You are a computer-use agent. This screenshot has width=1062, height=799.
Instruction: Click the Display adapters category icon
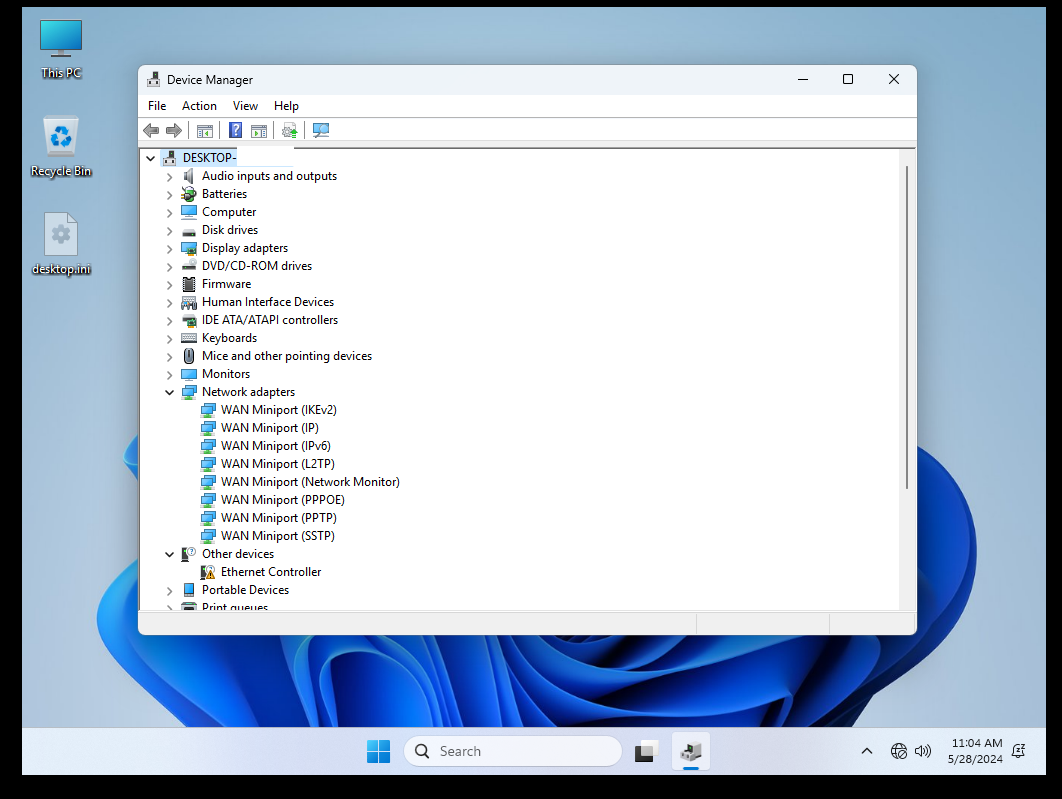[x=189, y=249]
